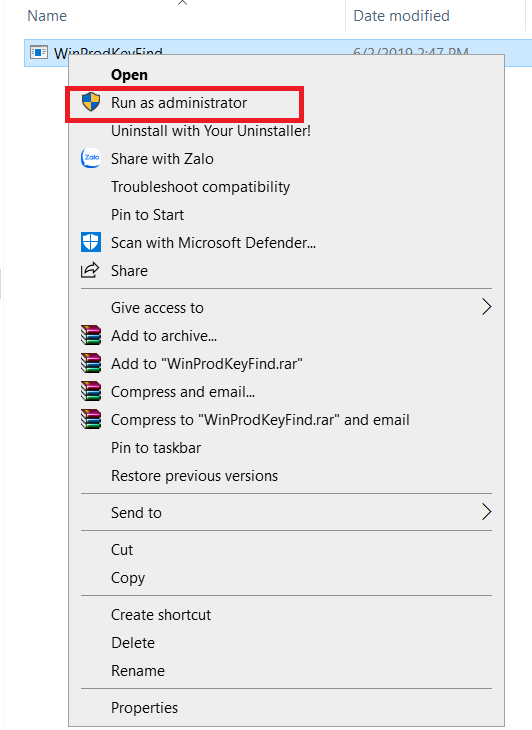Select Pin to taskbar entry
Image resolution: width=532 pixels, height=730 pixels.
coord(156,447)
